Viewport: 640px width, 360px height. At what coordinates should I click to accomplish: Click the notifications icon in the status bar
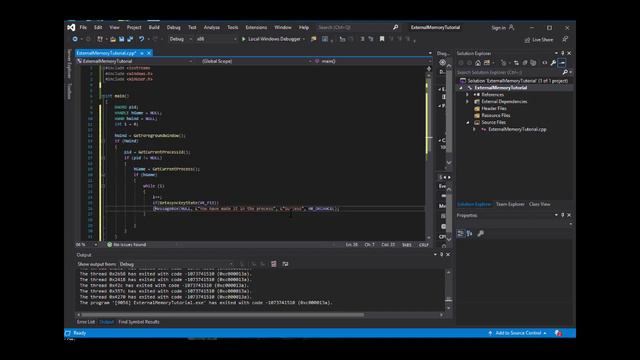(x=558, y=333)
